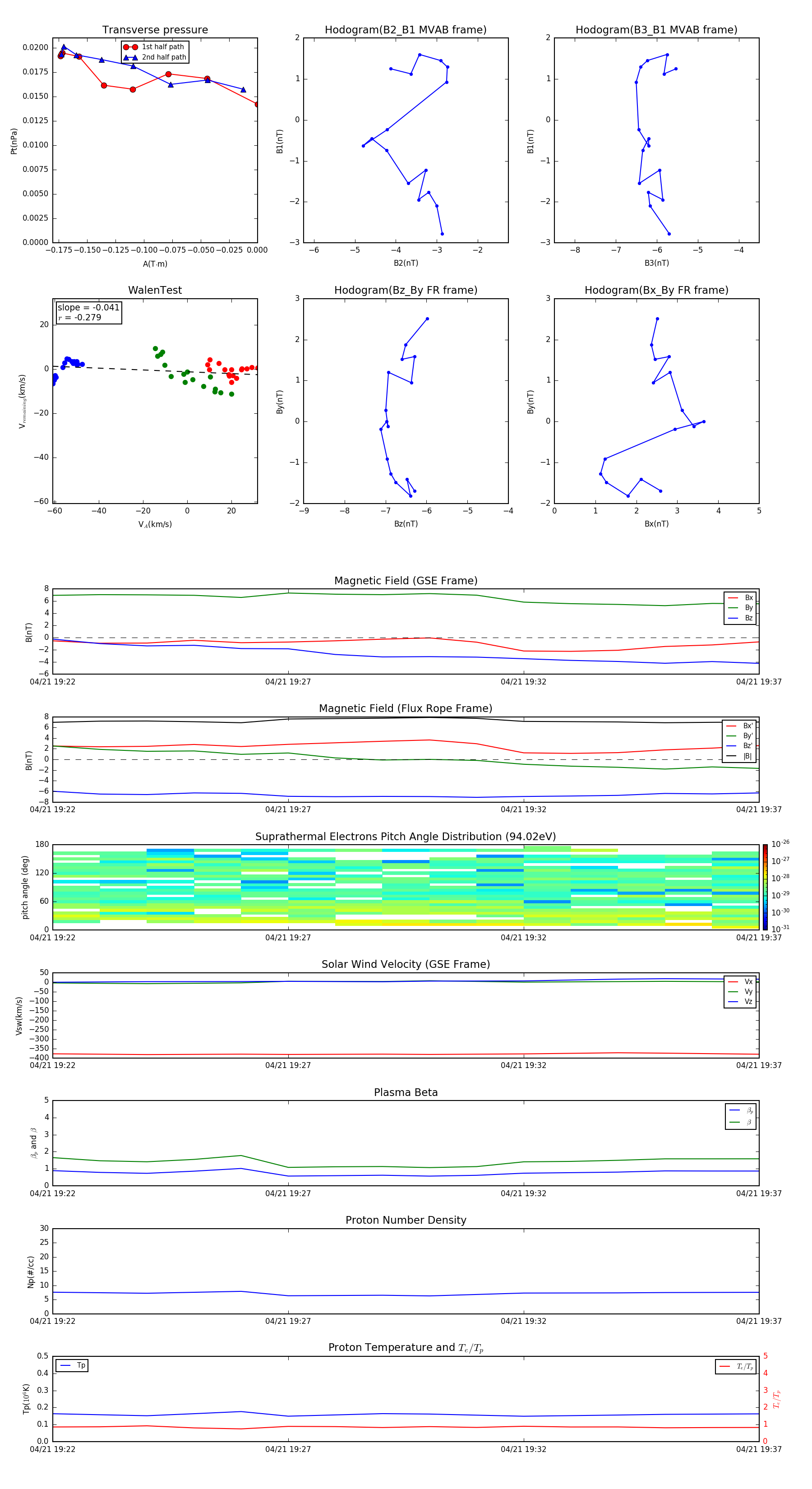Click the "Vsw(km/s)" y-axis label
Image resolution: width=812 pixels, height=1489 pixels.
tap(19, 1016)
